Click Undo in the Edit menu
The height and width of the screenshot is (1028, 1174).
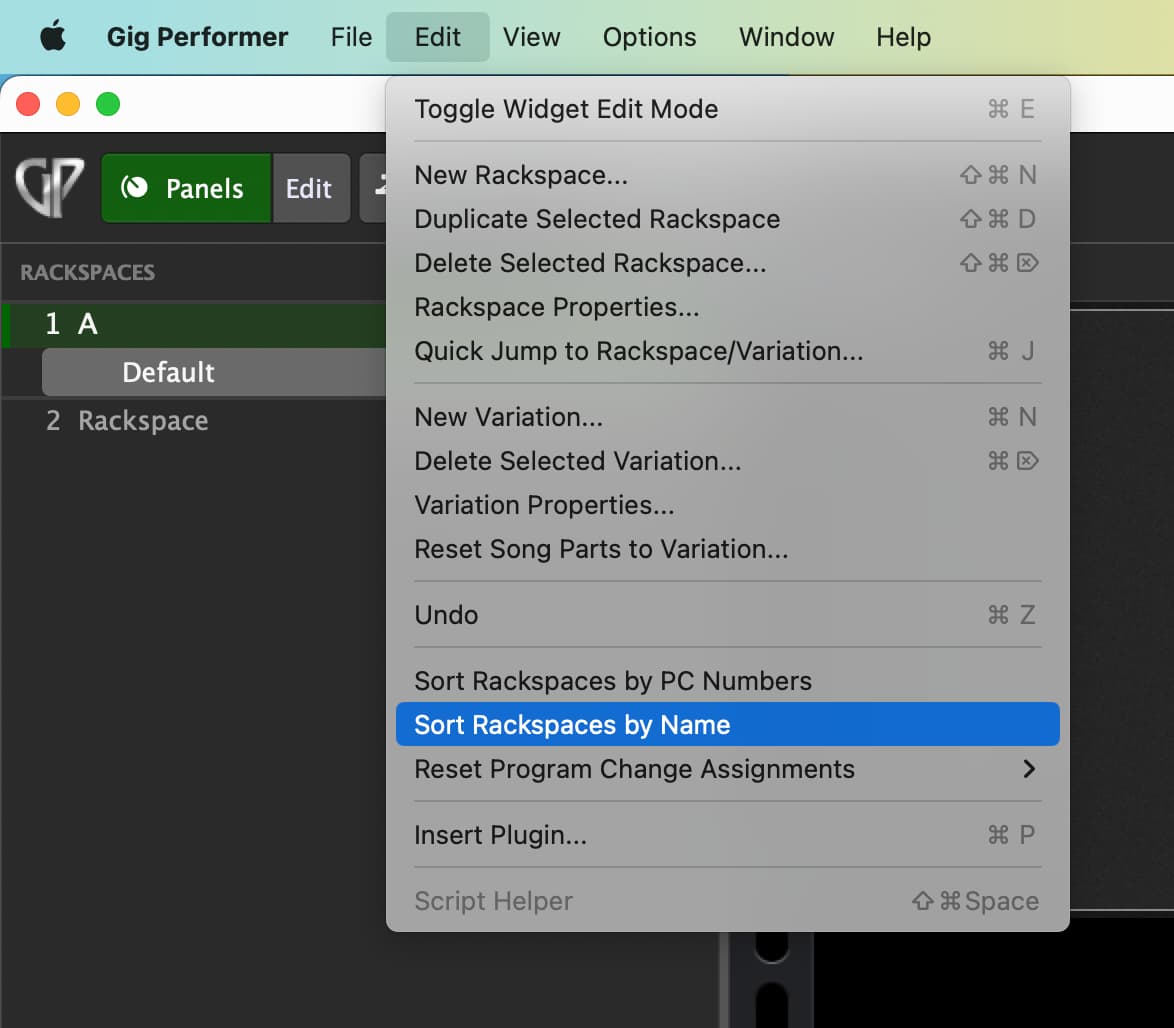(446, 615)
